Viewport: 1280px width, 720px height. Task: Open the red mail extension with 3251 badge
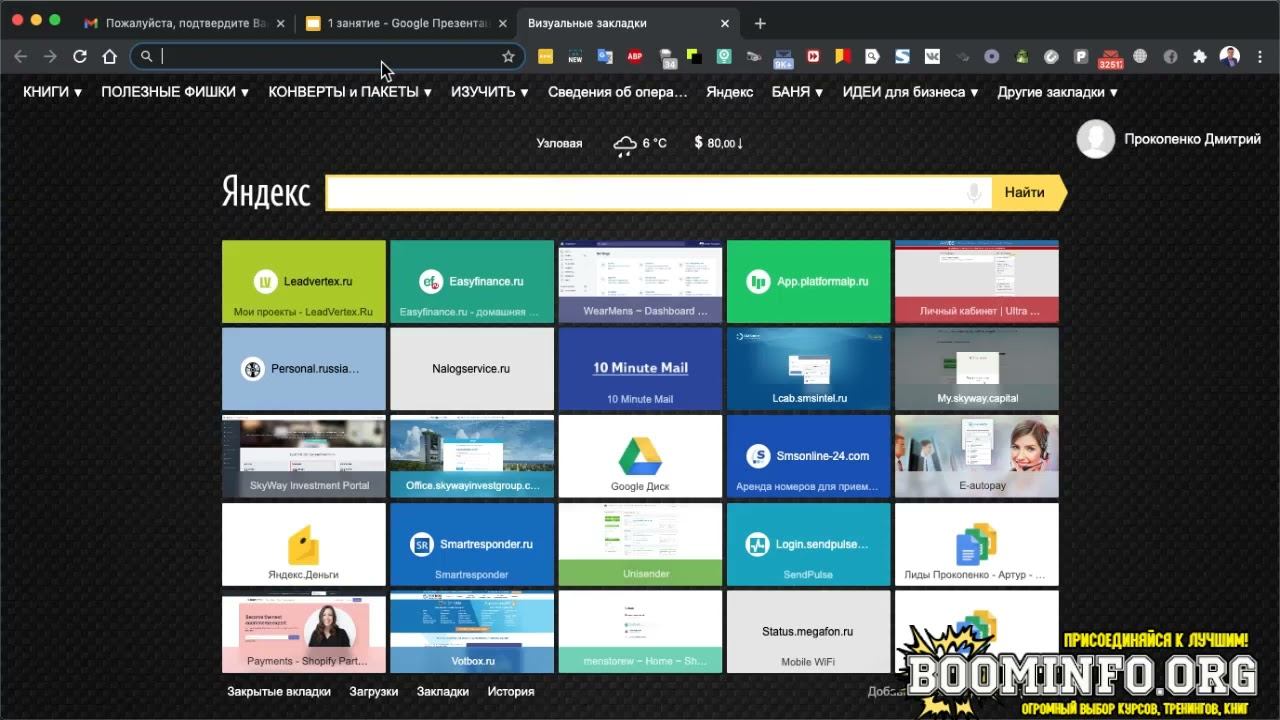pos(1110,58)
